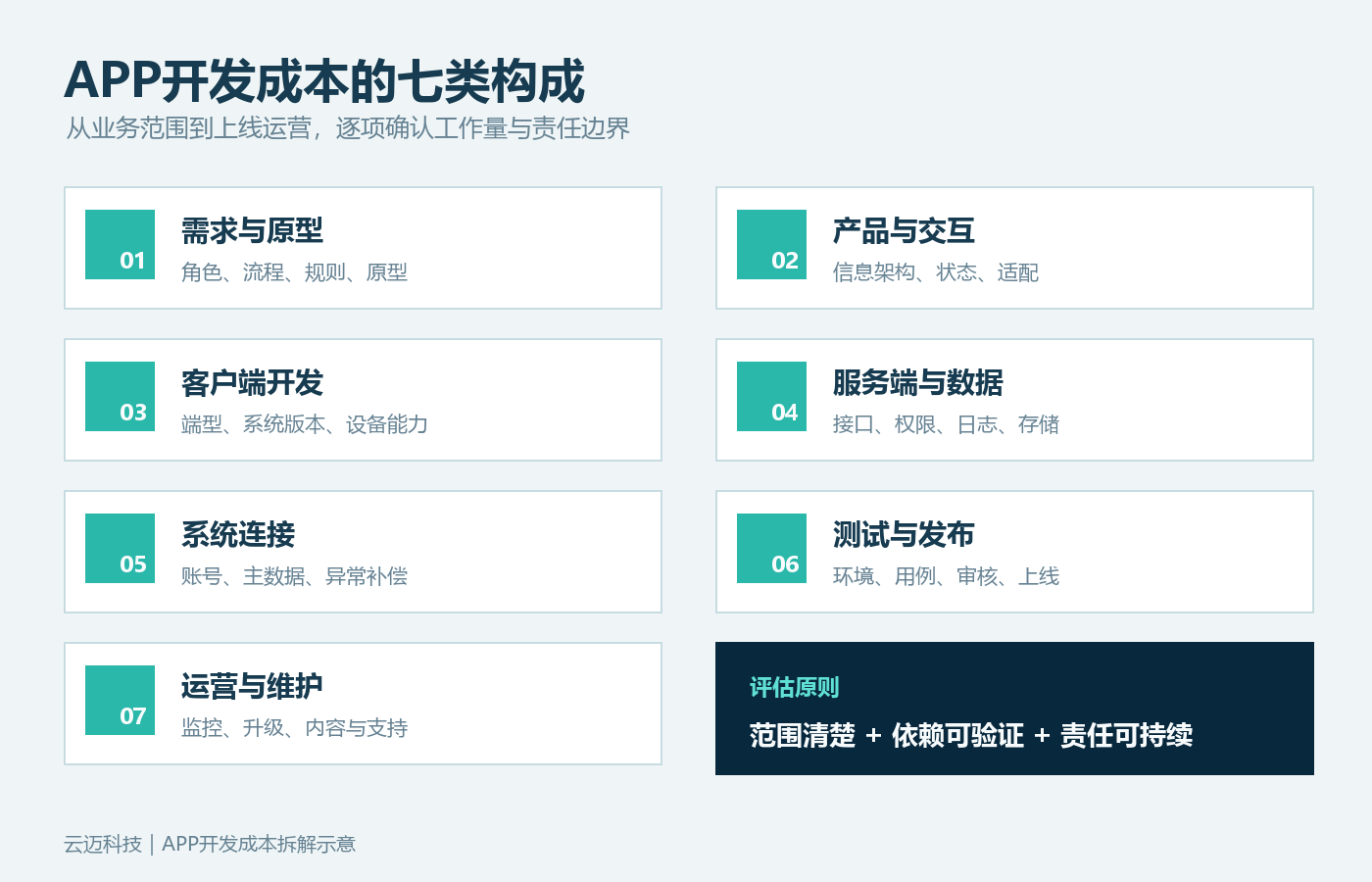
Task: Click the 05 number badge
Action: 120,548
